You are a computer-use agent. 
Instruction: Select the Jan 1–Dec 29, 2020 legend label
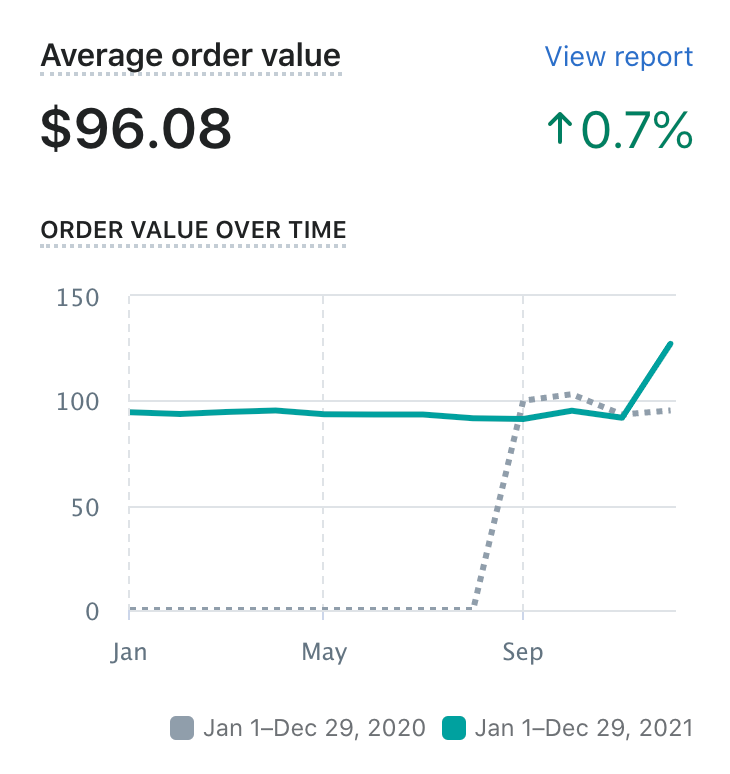314,728
